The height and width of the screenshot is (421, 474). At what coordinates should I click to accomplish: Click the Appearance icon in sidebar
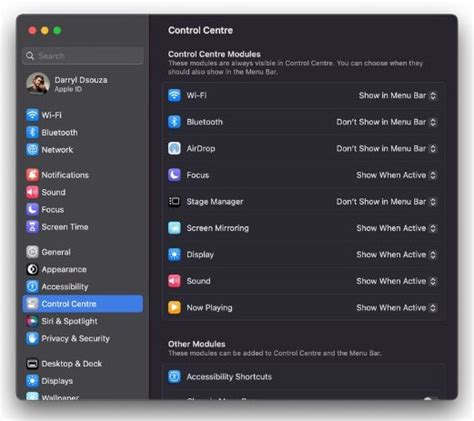pyautogui.click(x=32, y=269)
